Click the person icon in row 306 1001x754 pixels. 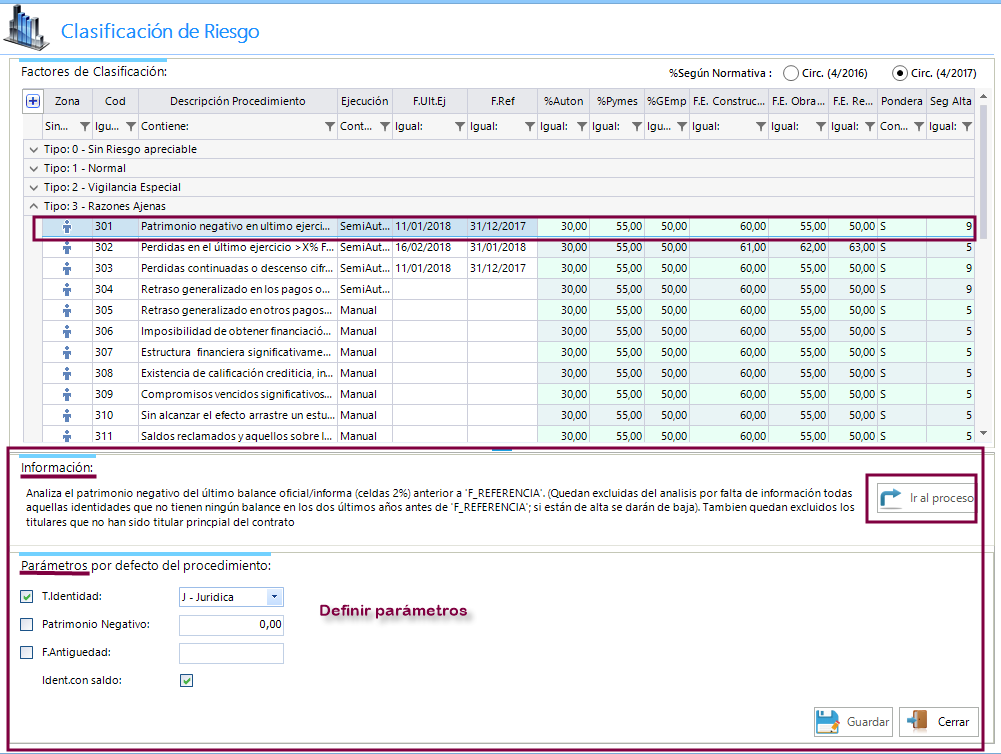(x=67, y=332)
